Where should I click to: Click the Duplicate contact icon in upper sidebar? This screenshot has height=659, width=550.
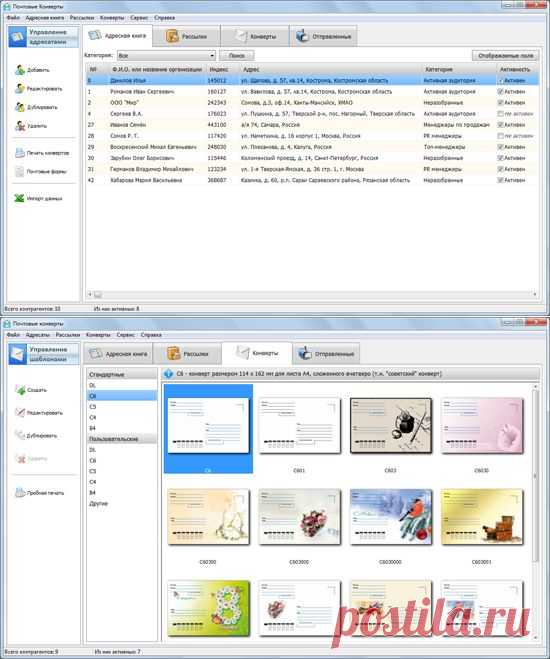pos(20,107)
